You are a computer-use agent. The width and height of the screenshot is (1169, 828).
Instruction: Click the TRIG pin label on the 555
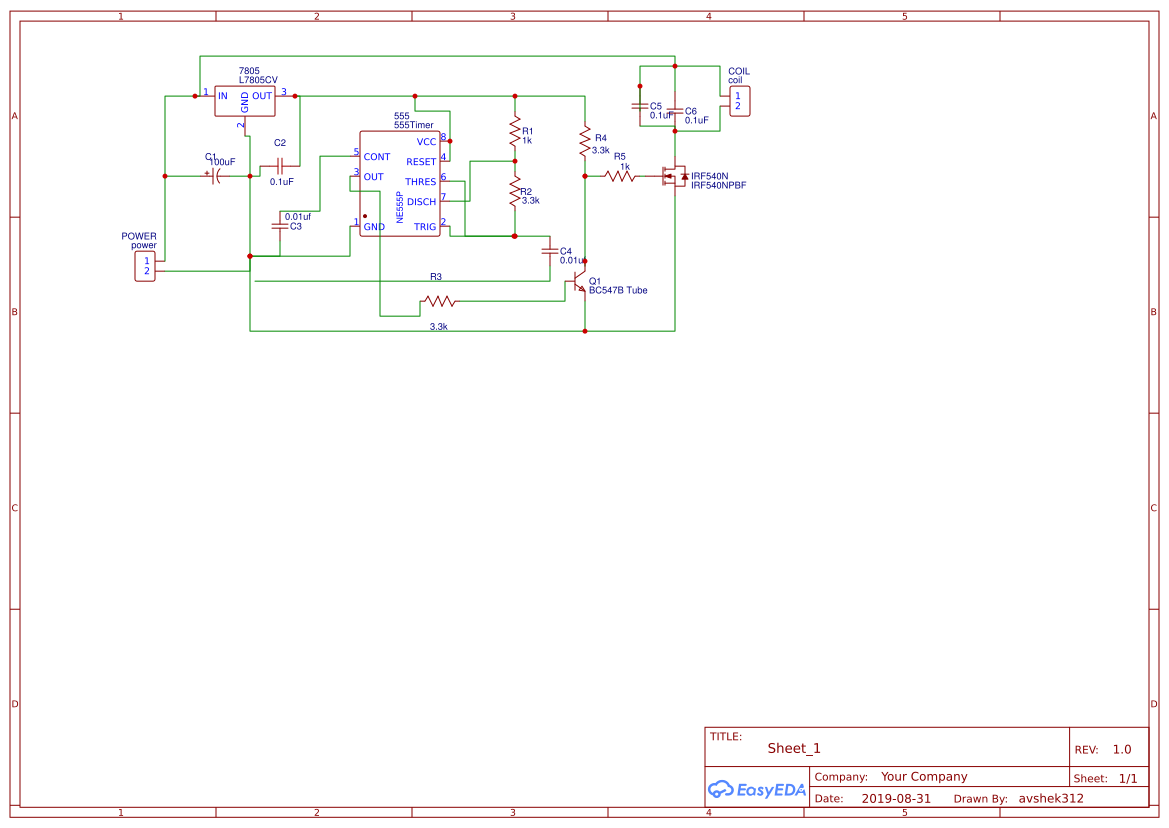[x=424, y=226]
